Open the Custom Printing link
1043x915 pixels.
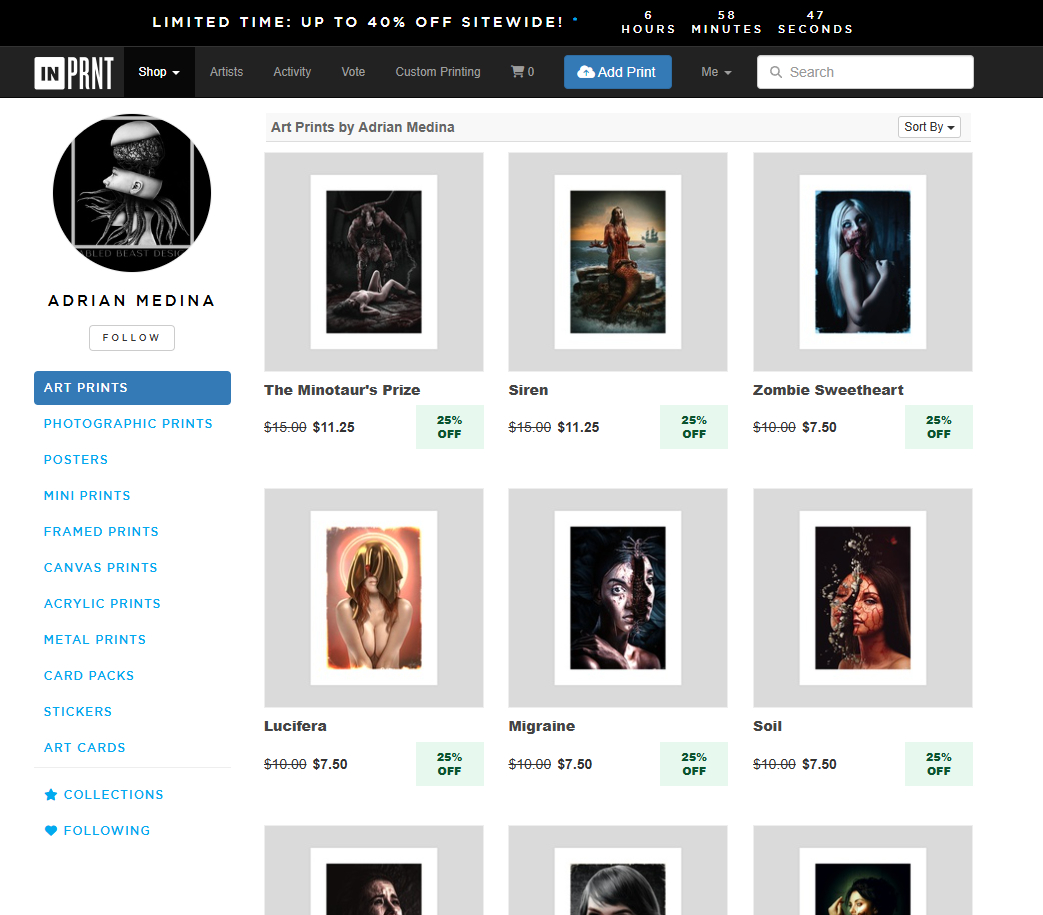click(438, 72)
